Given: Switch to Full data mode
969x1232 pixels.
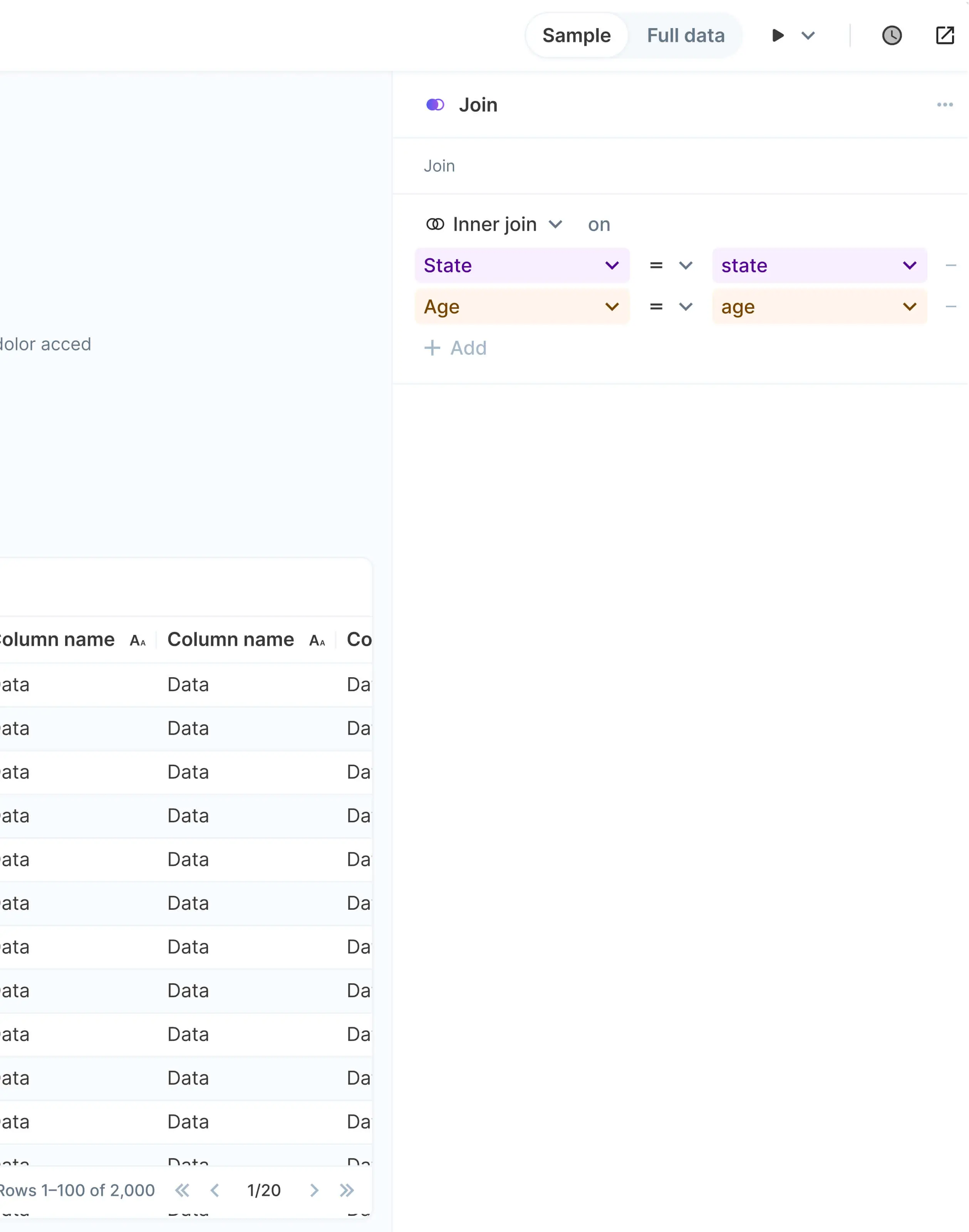Looking at the screenshot, I should click(685, 36).
